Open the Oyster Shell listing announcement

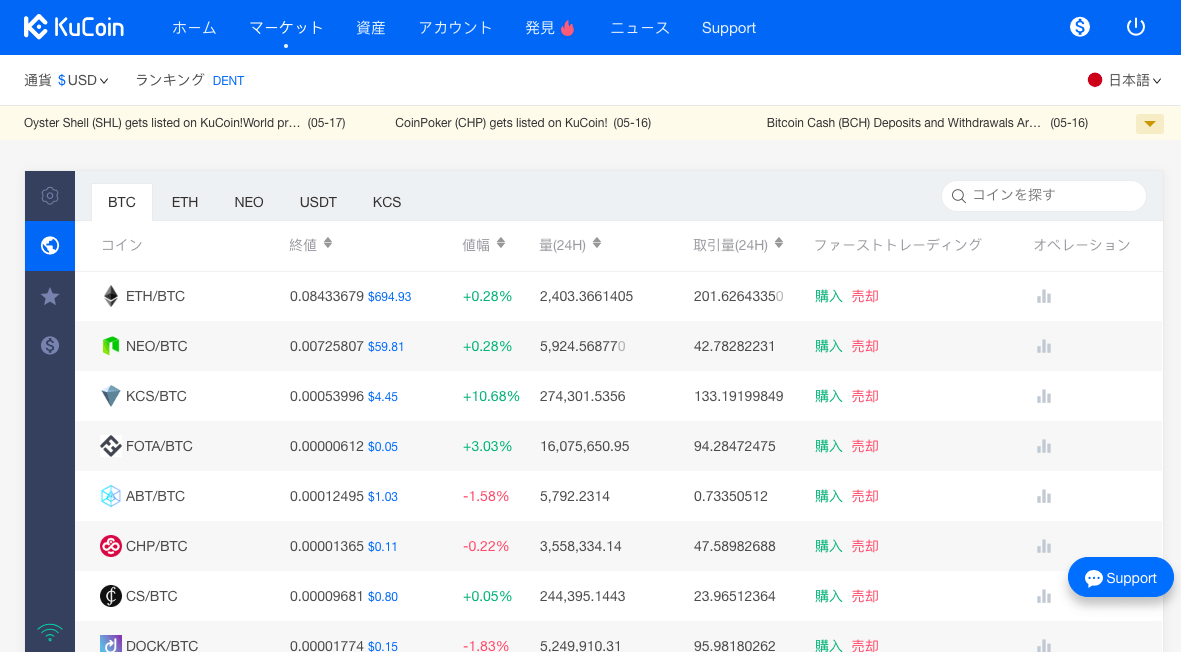(185, 123)
